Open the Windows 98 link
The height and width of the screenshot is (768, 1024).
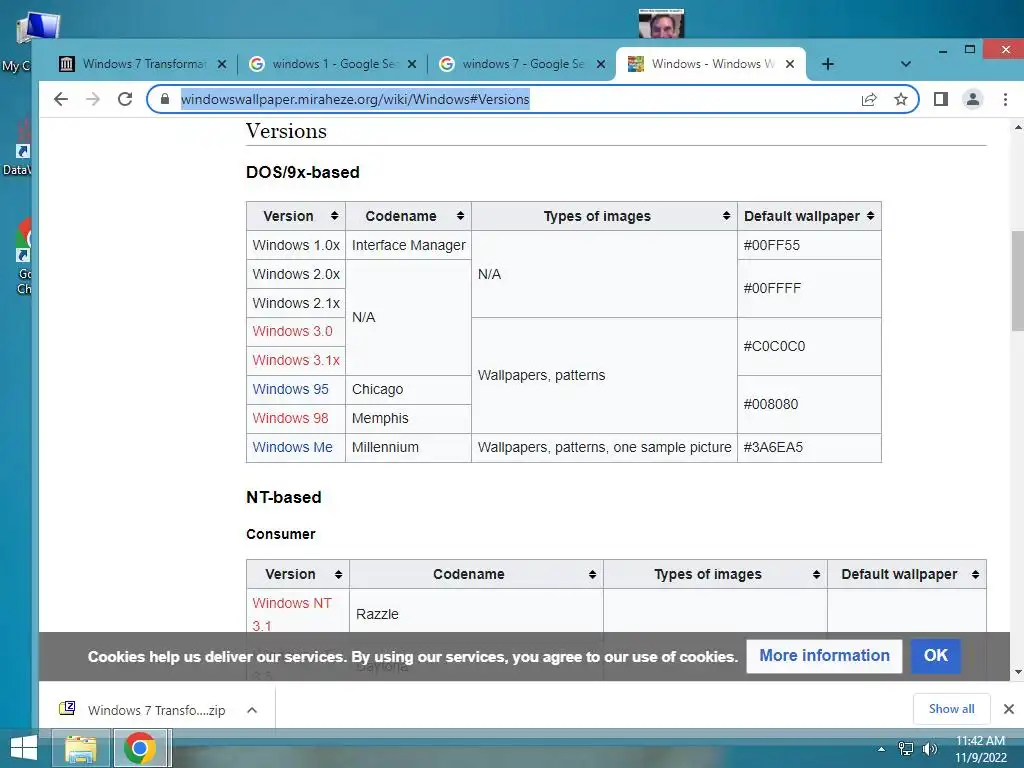pyautogui.click(x=290, y=418)
